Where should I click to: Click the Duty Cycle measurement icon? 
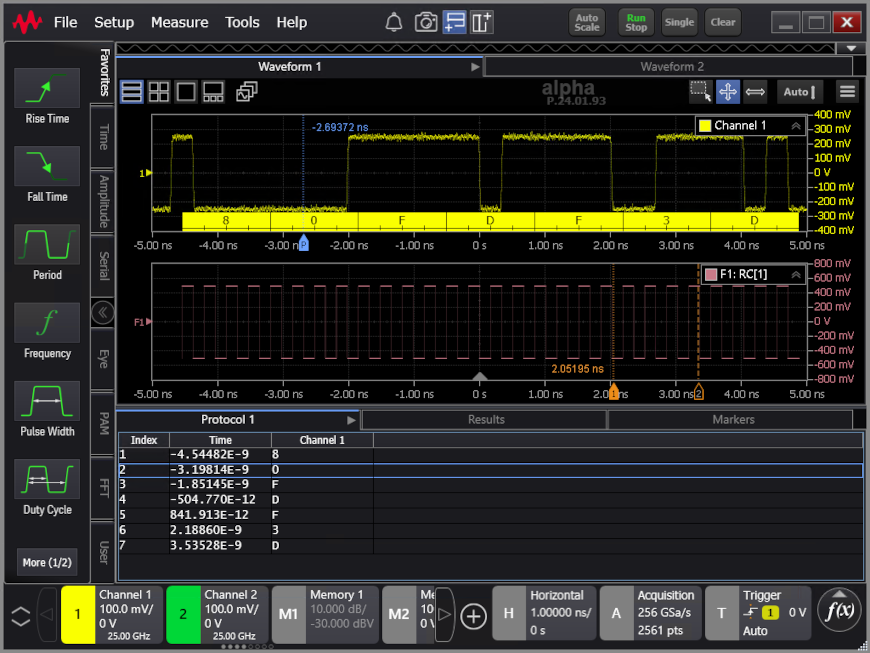47,480
